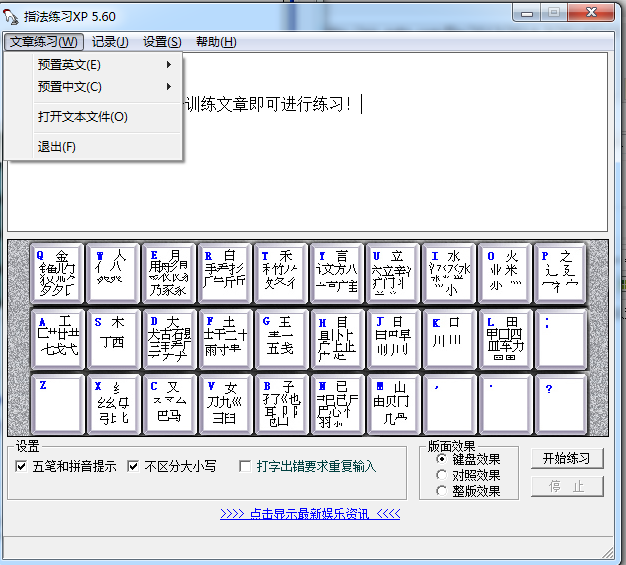Enable 打字出错要求重复输入 checkbox

pyautogui.click(x=245, y=466)
